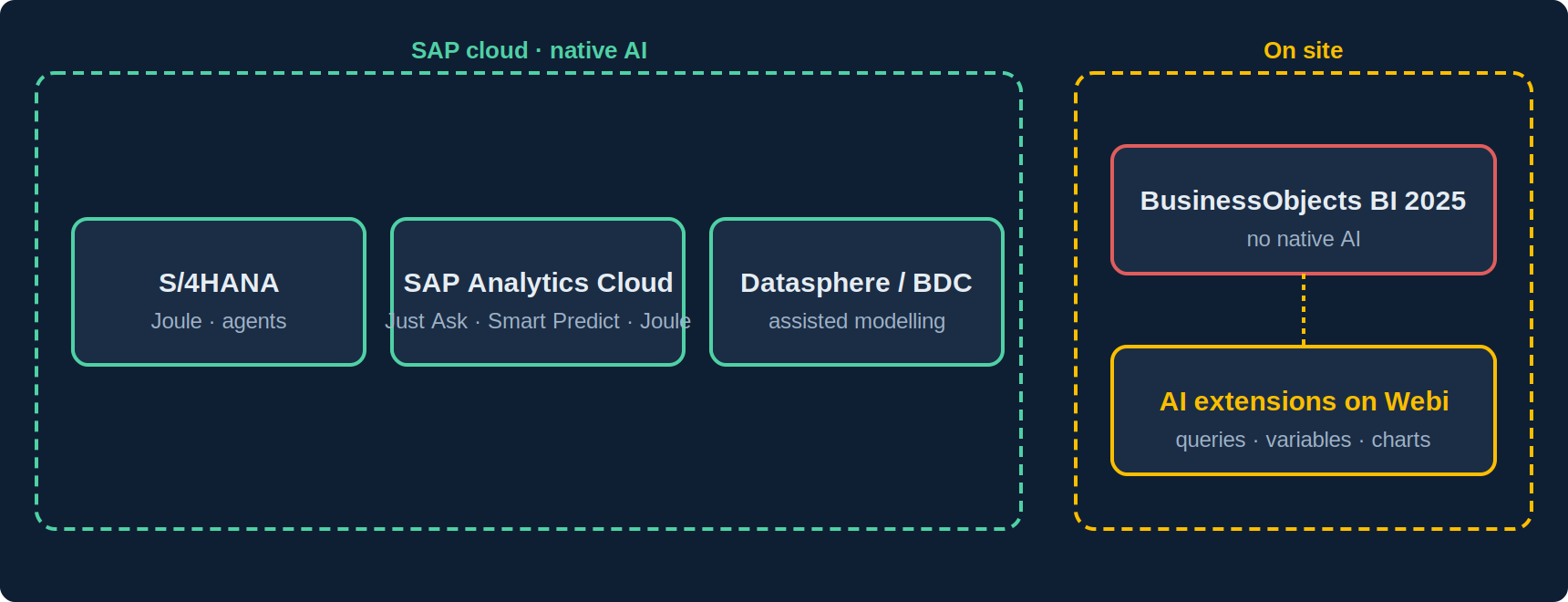1568x602 pixels.
Task: Click the 'Just Ask · Smart Predict · Joule' text
Action: [x=538, y=321]
